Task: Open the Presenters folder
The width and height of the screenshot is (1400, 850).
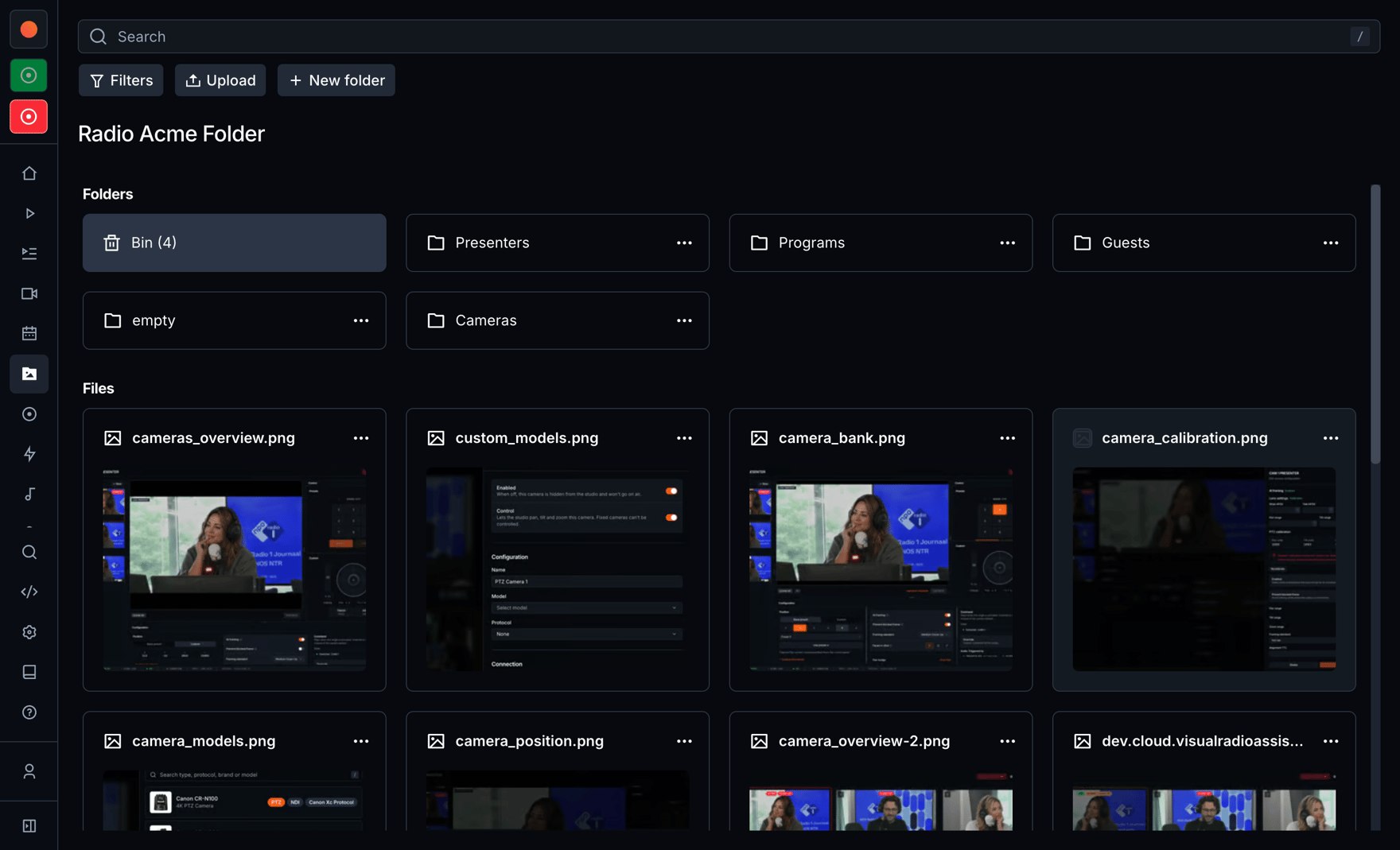Action: point(558,243)
